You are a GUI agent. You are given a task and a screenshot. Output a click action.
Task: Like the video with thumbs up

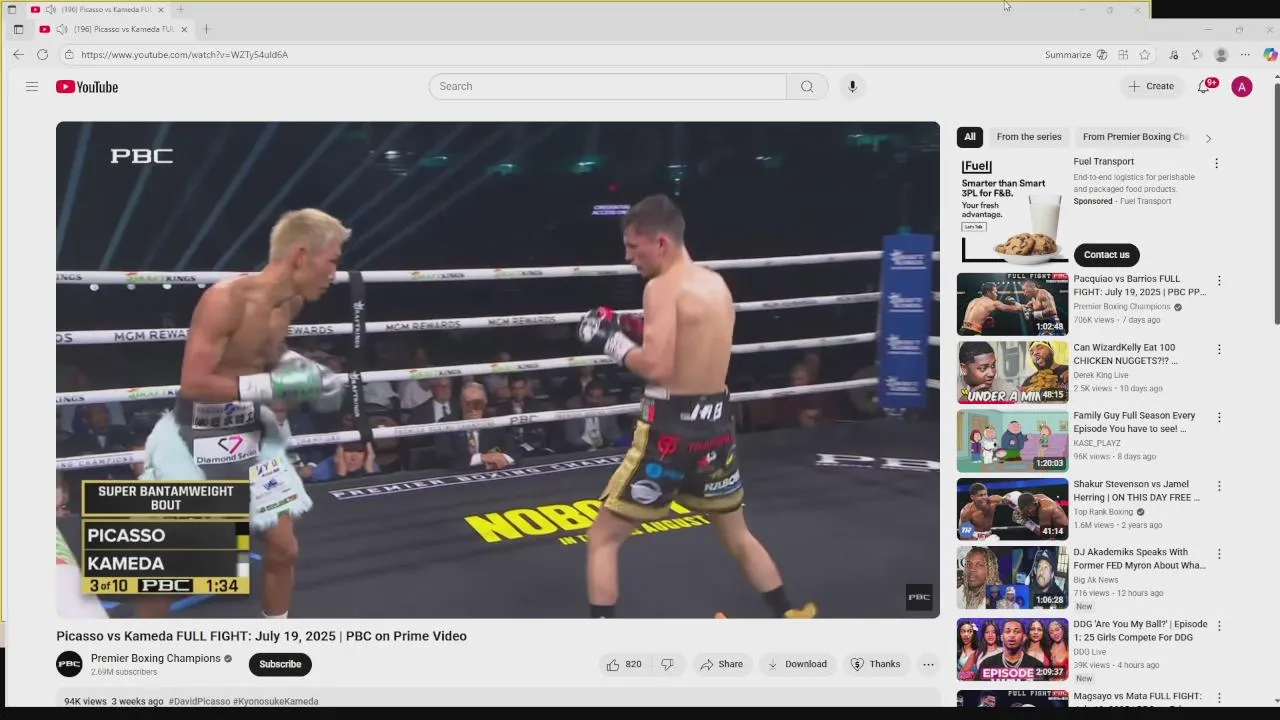(x=623, y=664)
